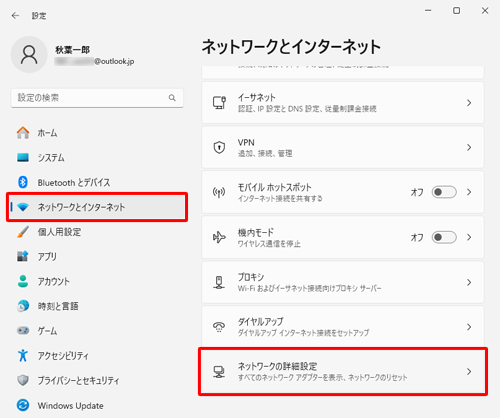Click the back arrow in the Settings header
The width and height of the screenshot is (500, 418).
(15, 16)
